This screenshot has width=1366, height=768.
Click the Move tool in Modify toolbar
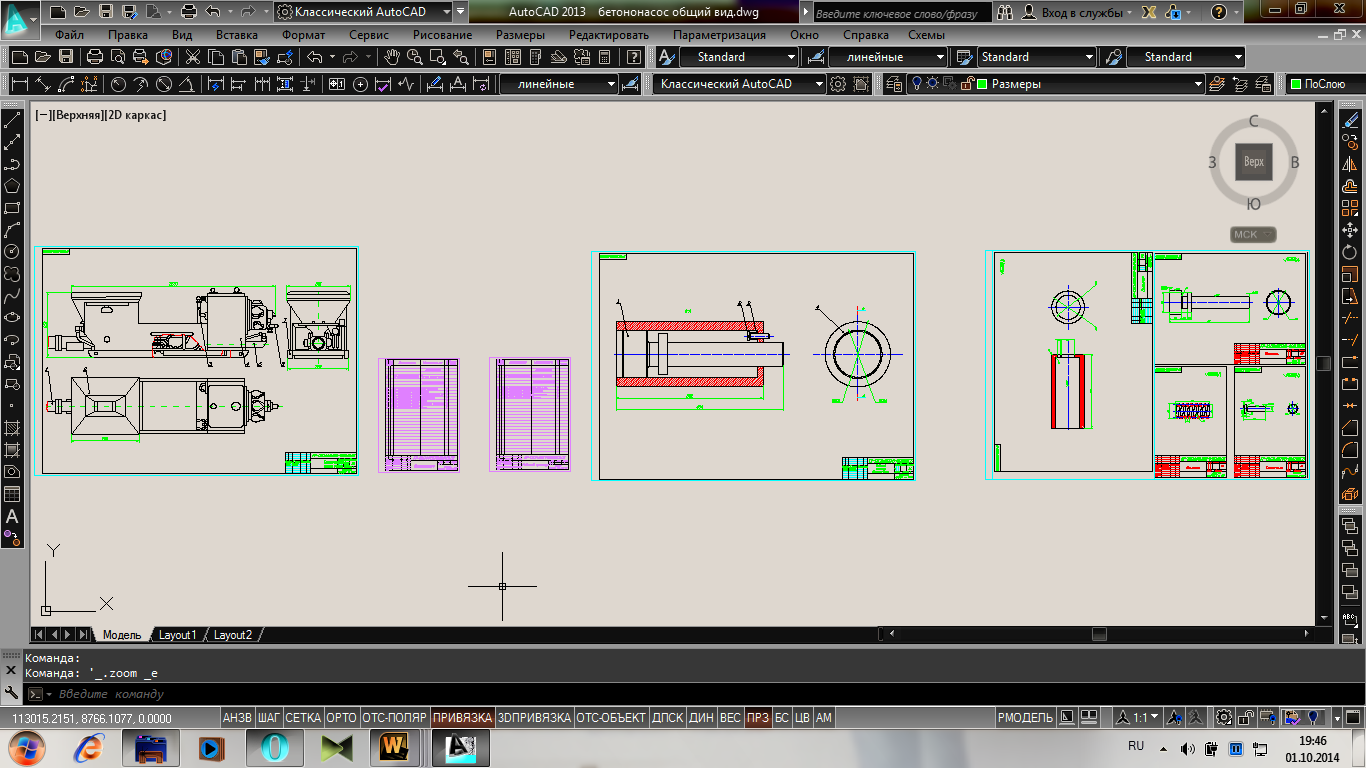[1350, 230]
